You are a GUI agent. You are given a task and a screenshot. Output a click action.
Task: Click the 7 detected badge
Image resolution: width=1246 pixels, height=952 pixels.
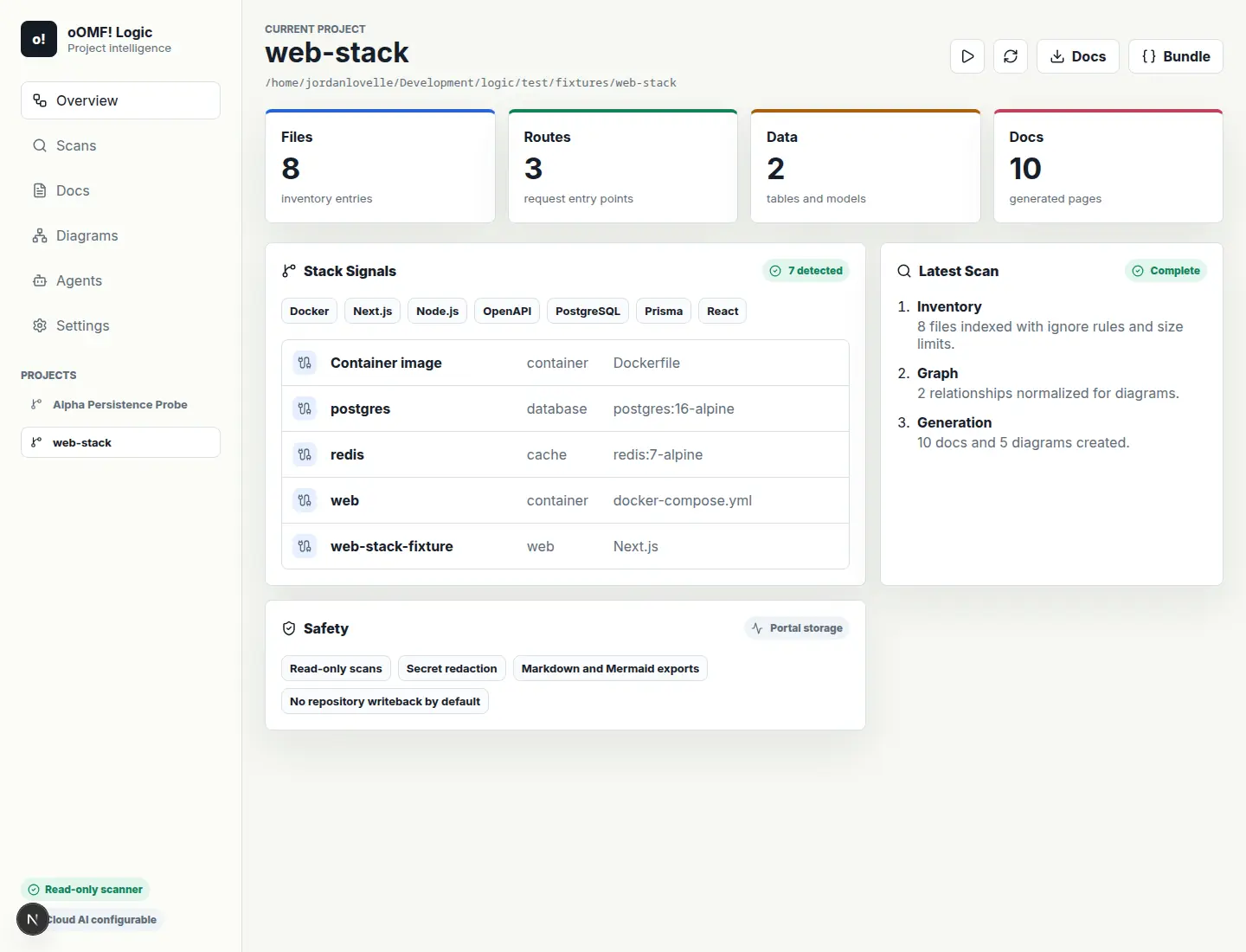tap(806, 271)
